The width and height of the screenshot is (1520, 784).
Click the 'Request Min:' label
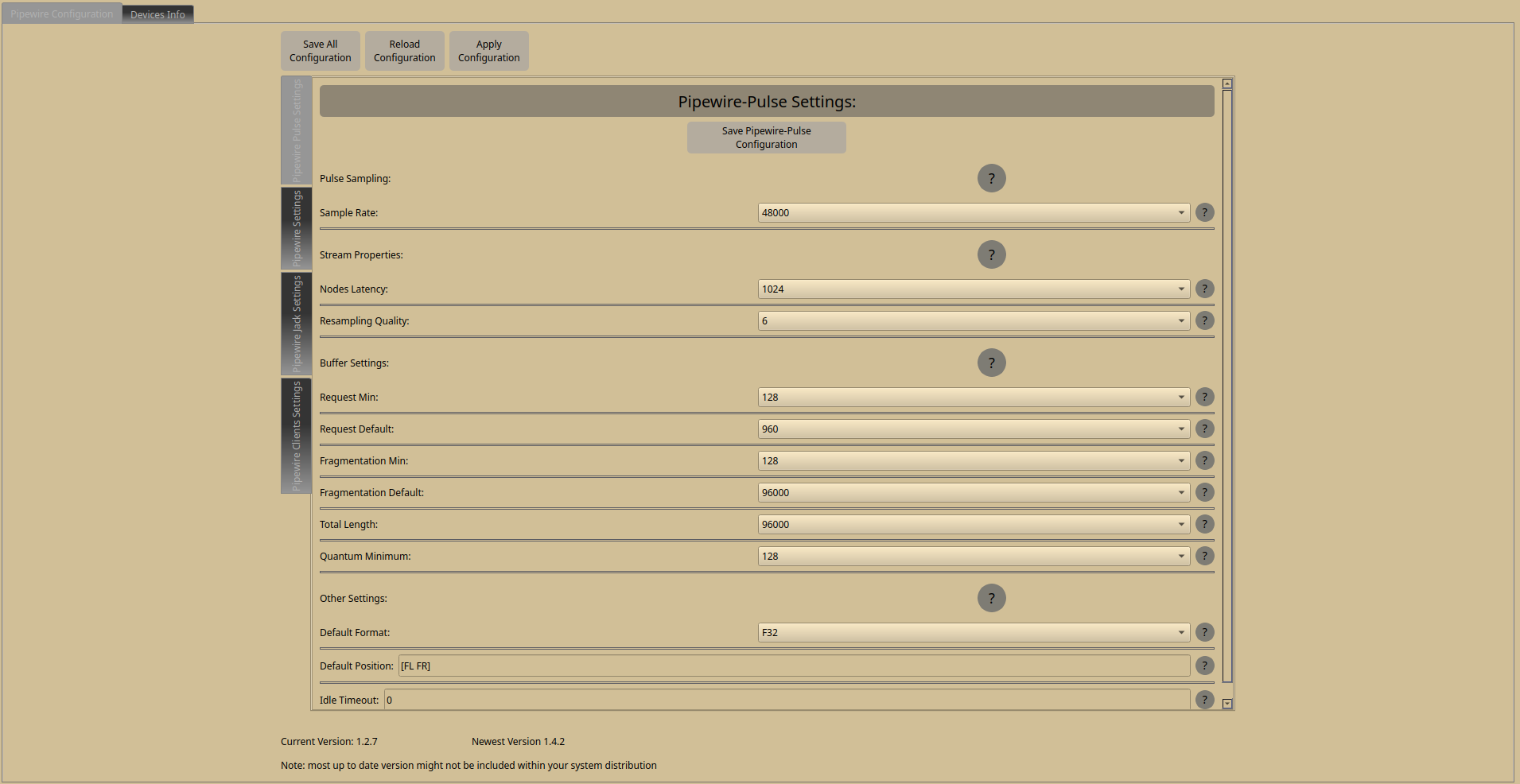click(349, 397)
